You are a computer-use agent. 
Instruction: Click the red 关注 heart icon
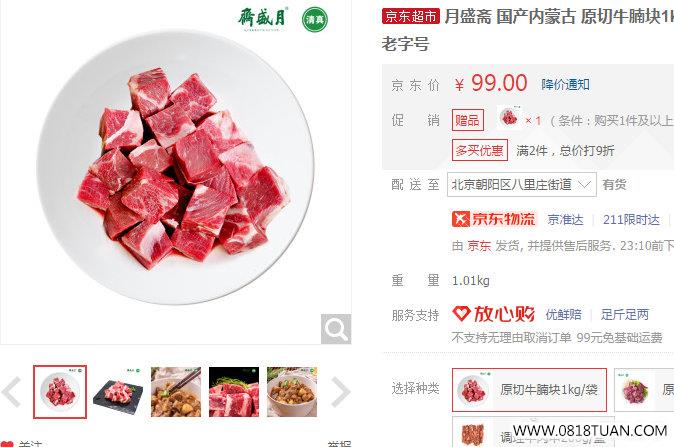coord(7,444)
